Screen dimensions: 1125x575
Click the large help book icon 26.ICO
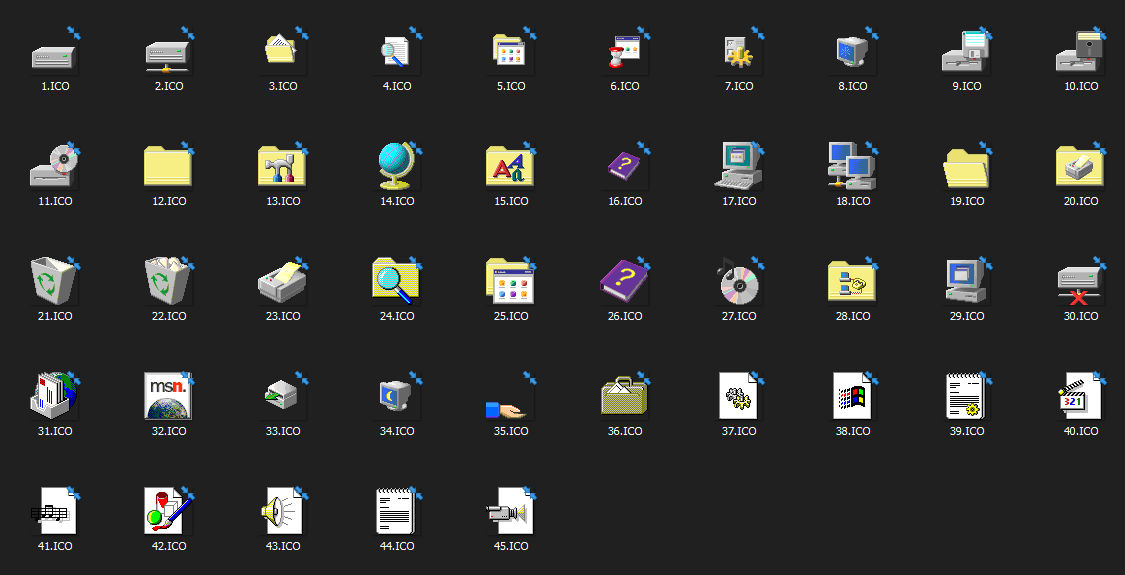[x=623, y=281]
